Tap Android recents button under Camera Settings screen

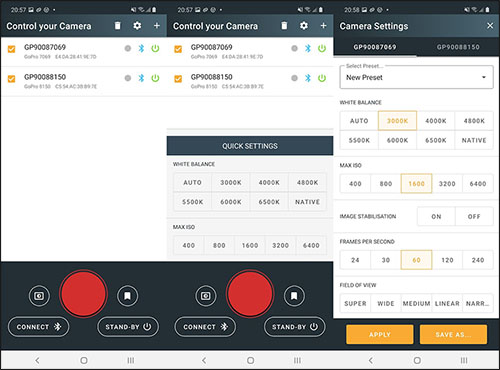tap(464, 360)
